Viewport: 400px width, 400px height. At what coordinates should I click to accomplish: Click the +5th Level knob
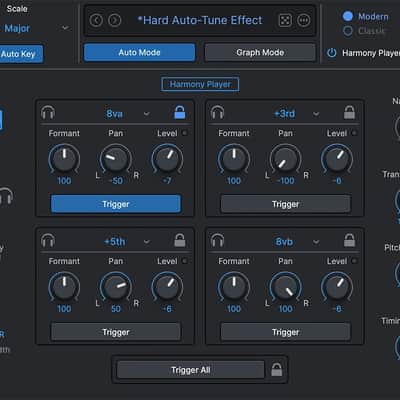pos(167,287)
